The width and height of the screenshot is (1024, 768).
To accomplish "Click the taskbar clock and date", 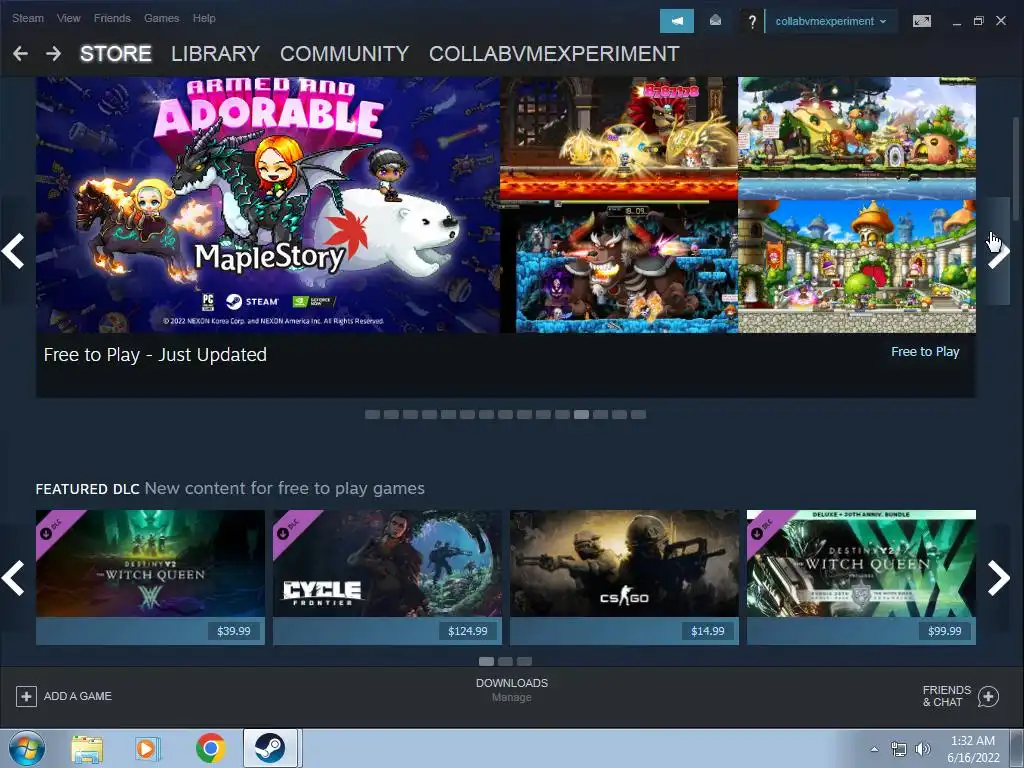I will 973,749.
